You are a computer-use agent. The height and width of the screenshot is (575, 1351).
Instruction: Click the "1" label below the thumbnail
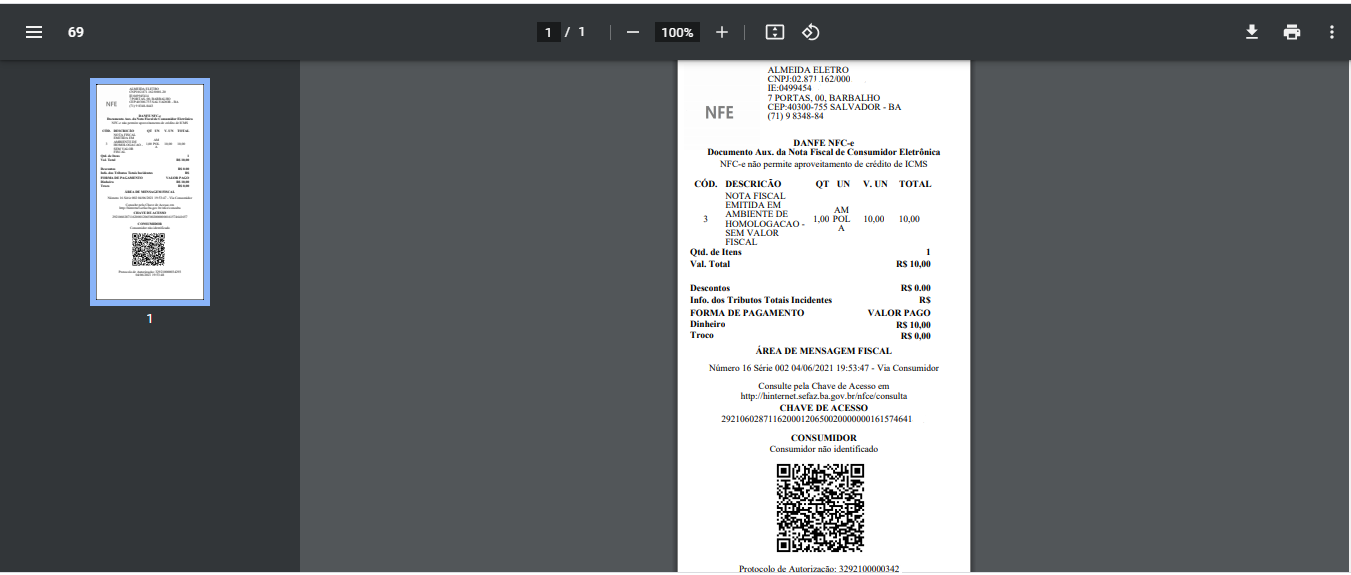pos(150,319)
